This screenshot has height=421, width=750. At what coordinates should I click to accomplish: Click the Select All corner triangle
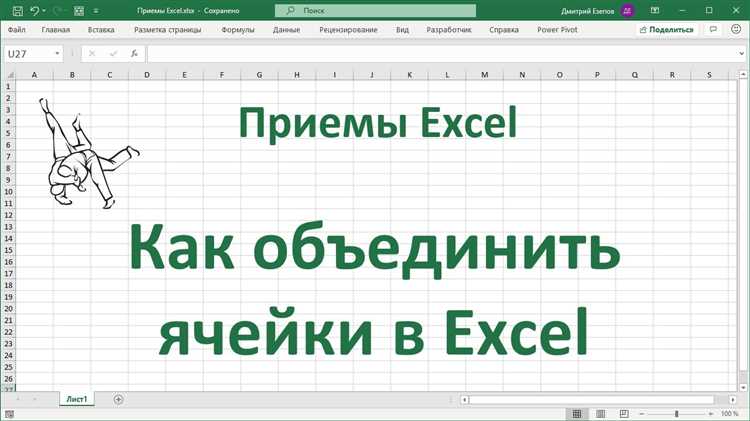(9, 75)
